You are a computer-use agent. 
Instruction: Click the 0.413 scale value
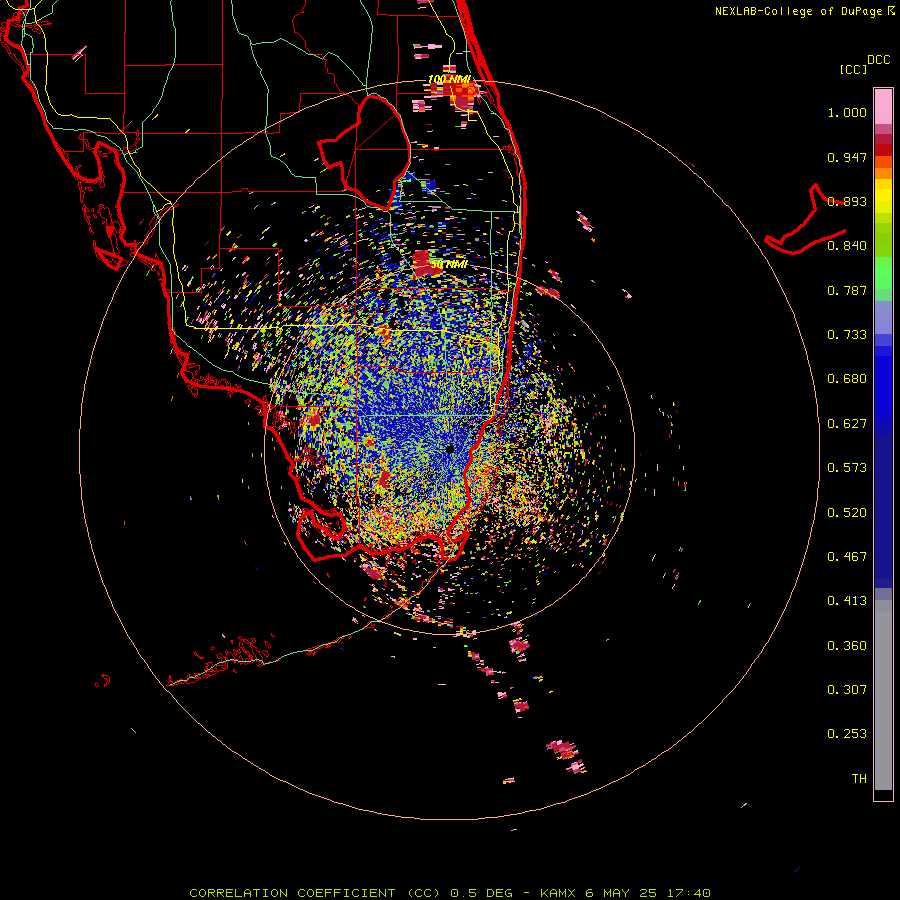pyautogui.click(x=847, y=601)
